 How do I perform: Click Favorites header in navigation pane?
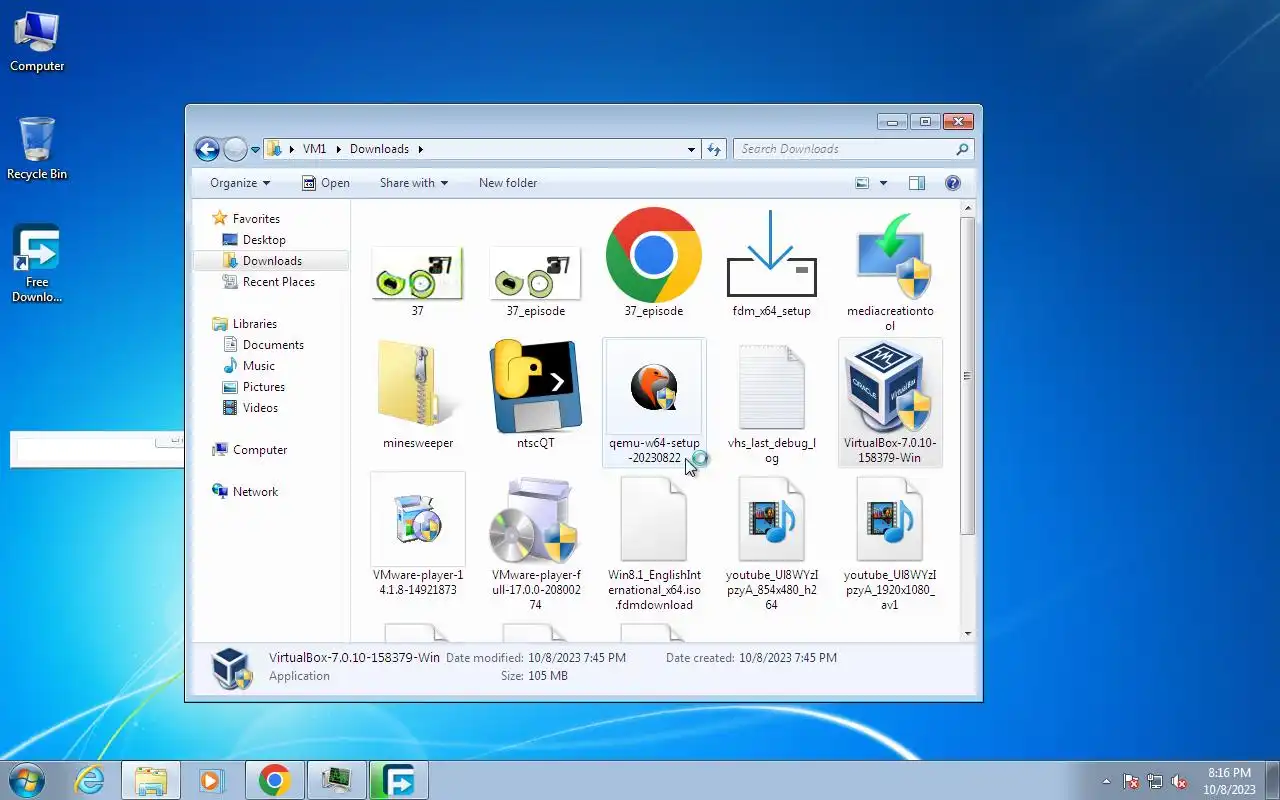point(256,219)
